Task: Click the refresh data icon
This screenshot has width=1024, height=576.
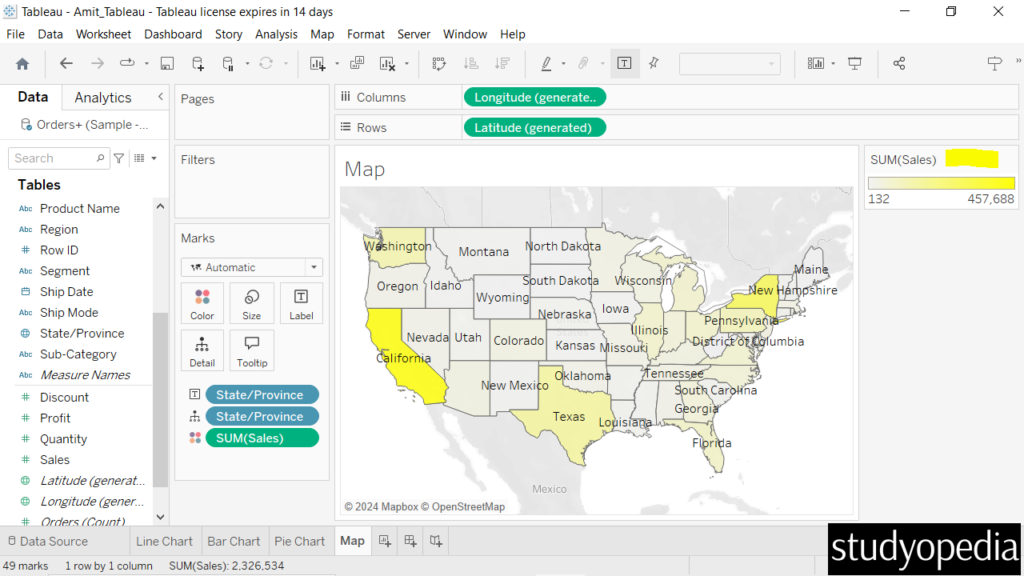Action: (x=266, y=63)
